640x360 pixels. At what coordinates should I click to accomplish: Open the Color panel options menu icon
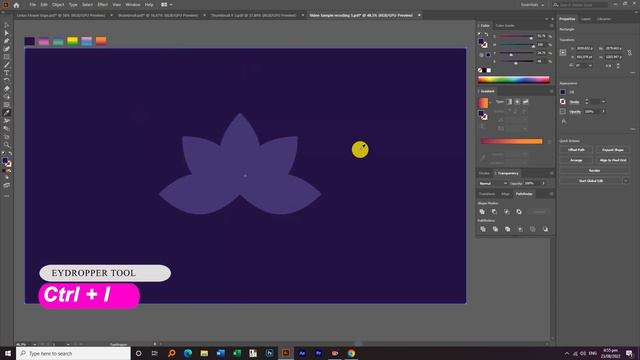551,26
